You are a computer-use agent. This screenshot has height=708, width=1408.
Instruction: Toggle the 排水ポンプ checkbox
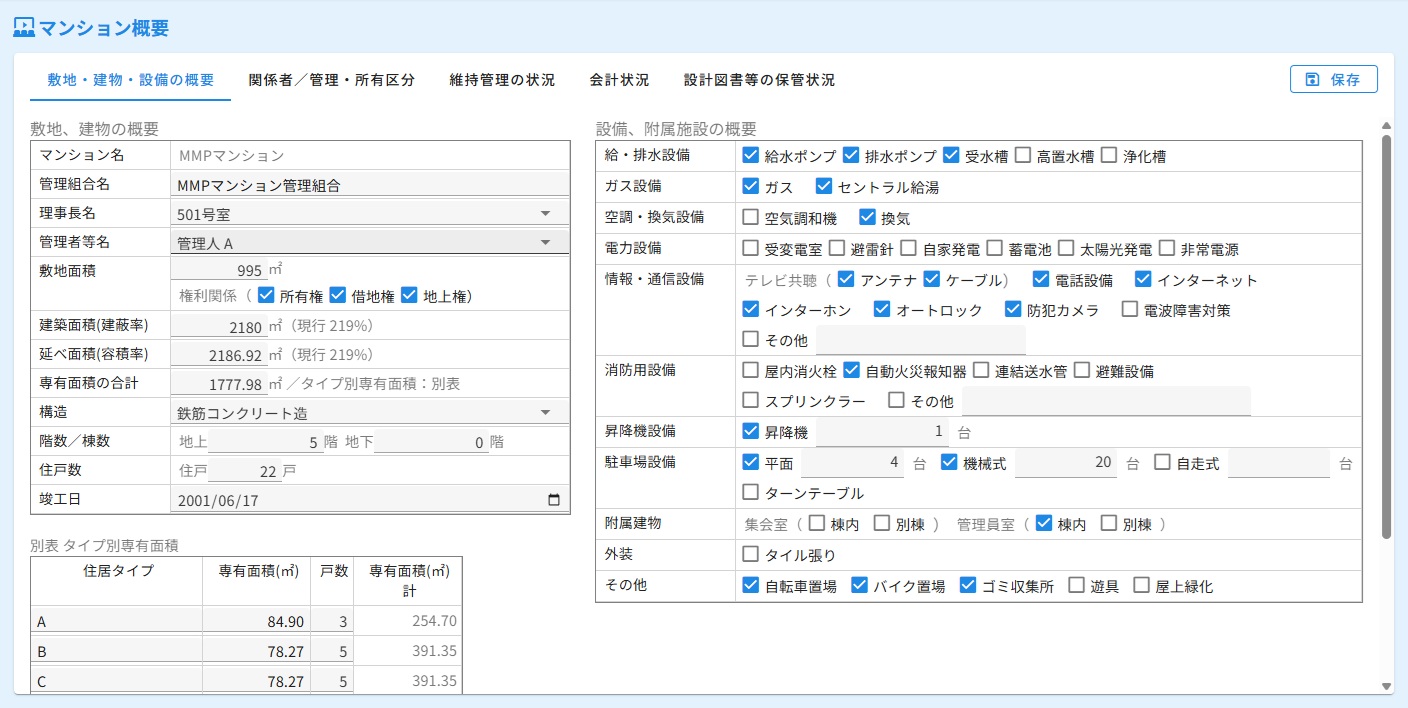pos(851,155)
